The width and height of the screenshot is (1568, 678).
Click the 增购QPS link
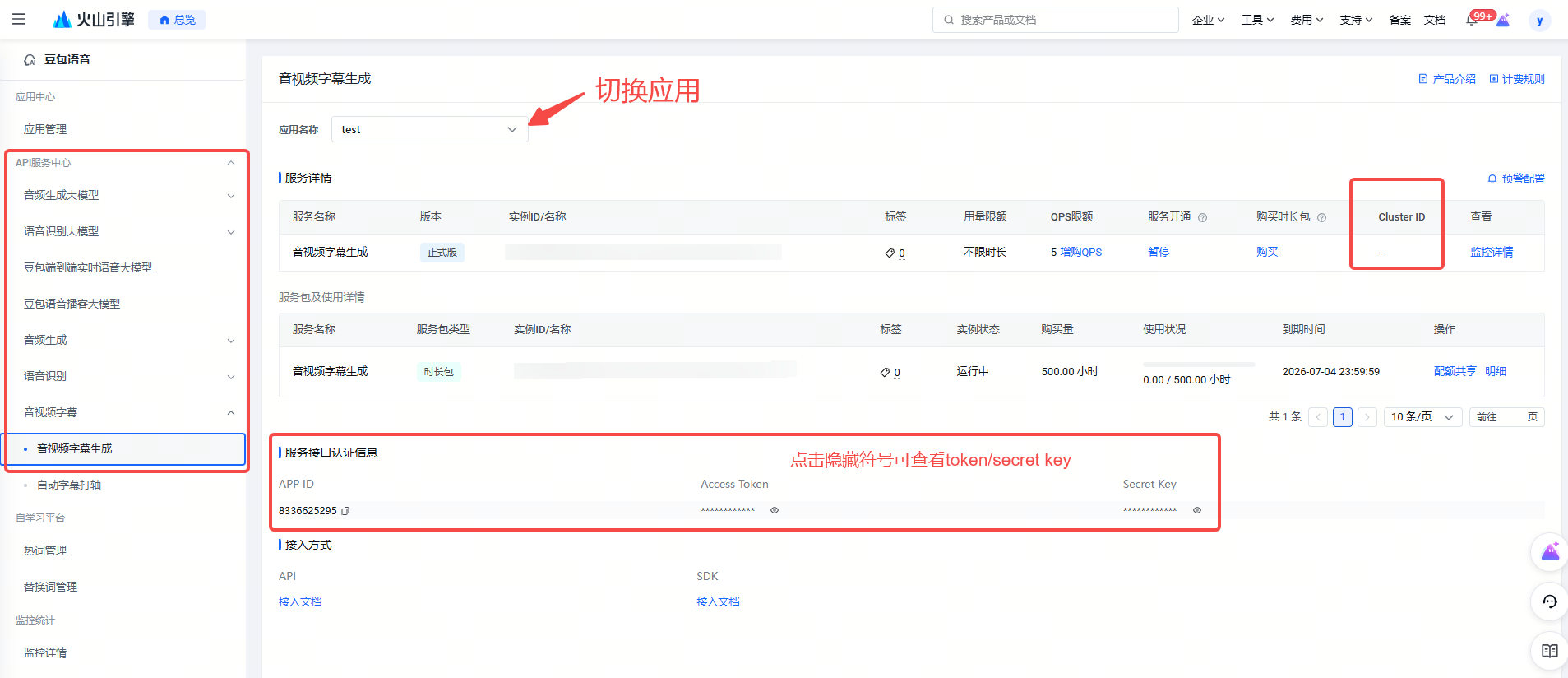coord(1080,253)
